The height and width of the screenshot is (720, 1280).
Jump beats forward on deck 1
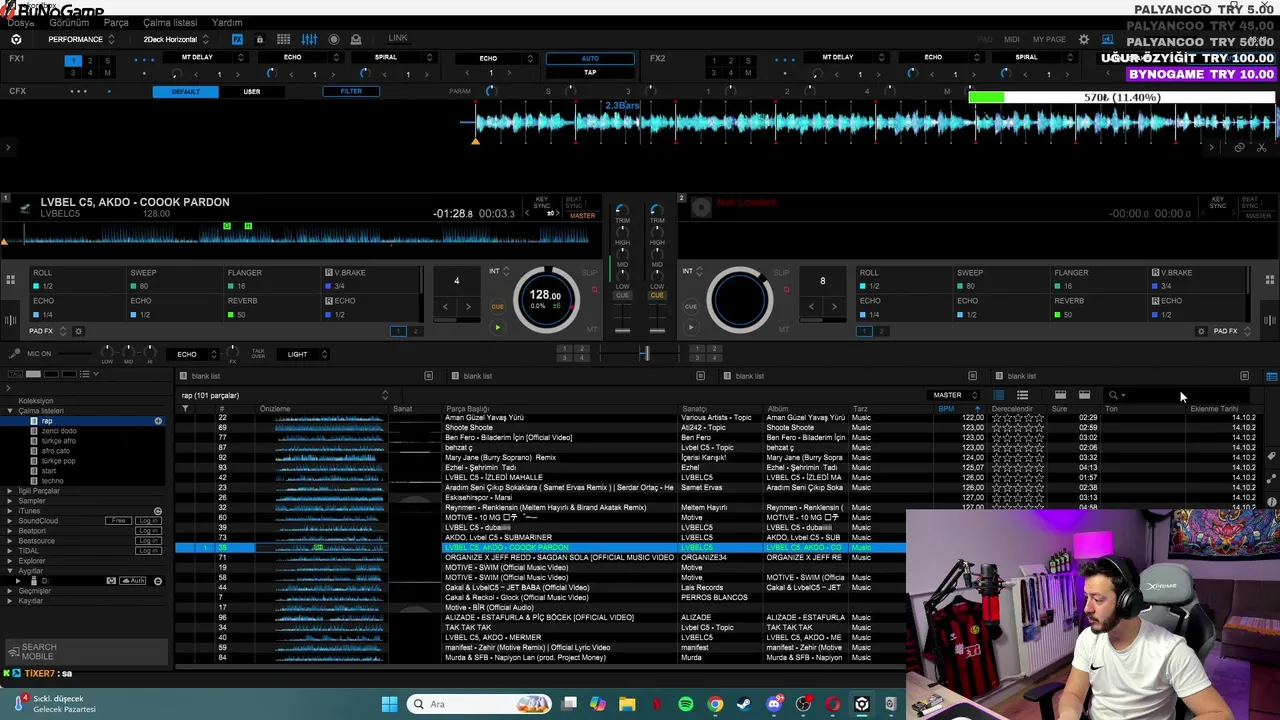pyautogui.click(x=468, y=307)
